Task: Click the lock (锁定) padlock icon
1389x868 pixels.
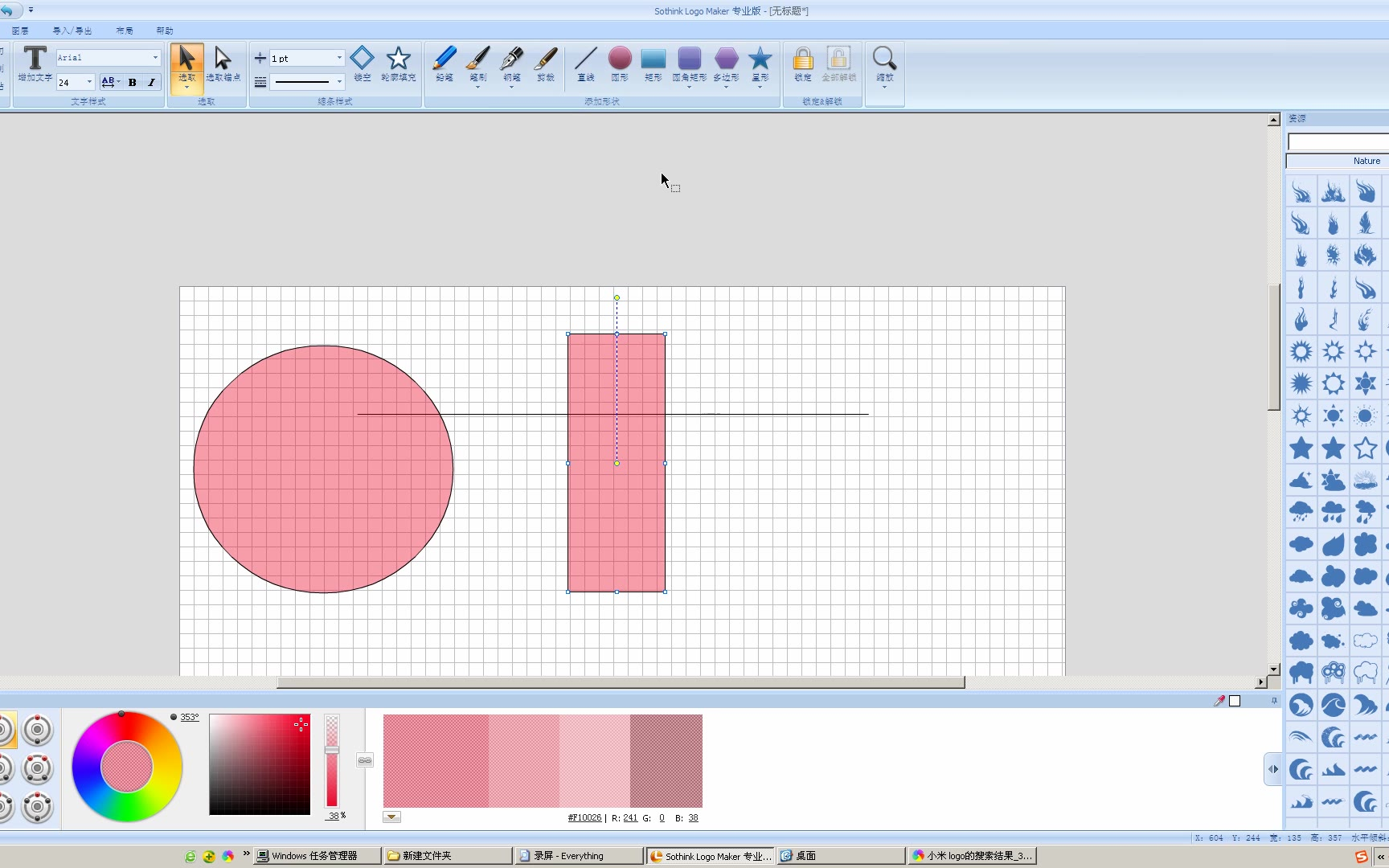Action: [802, 63]
